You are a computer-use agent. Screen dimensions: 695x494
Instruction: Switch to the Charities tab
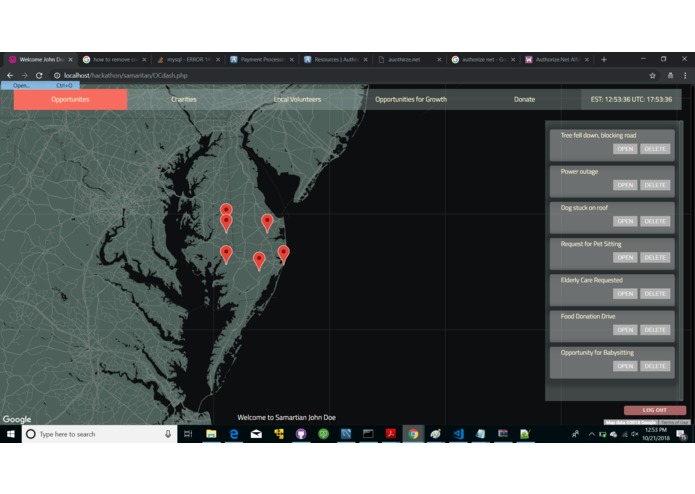tap(184, 99)
